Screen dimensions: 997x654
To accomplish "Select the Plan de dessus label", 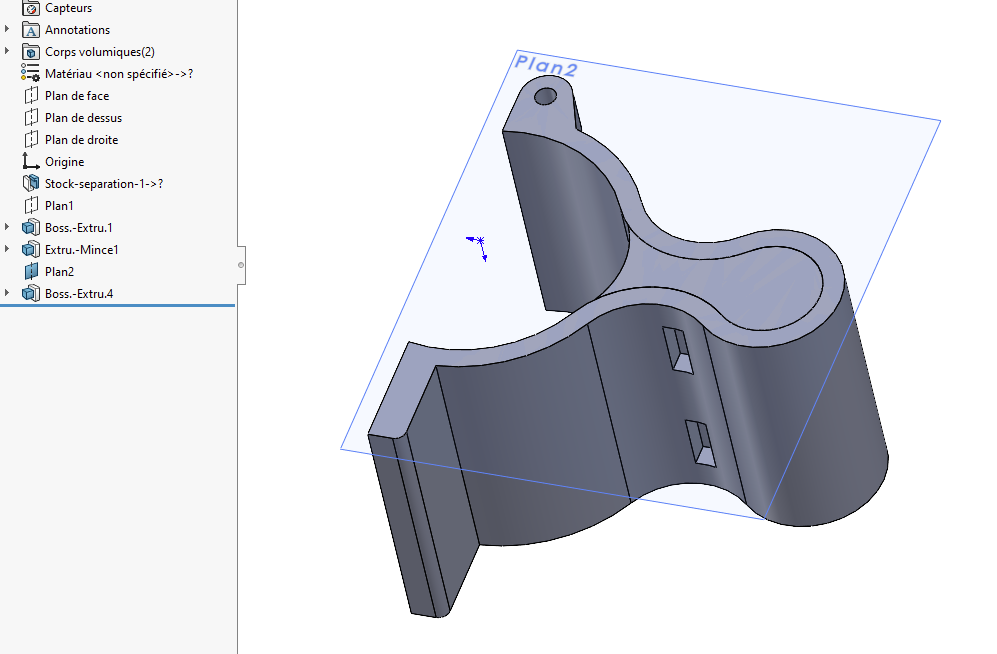I will coord(83,118).
